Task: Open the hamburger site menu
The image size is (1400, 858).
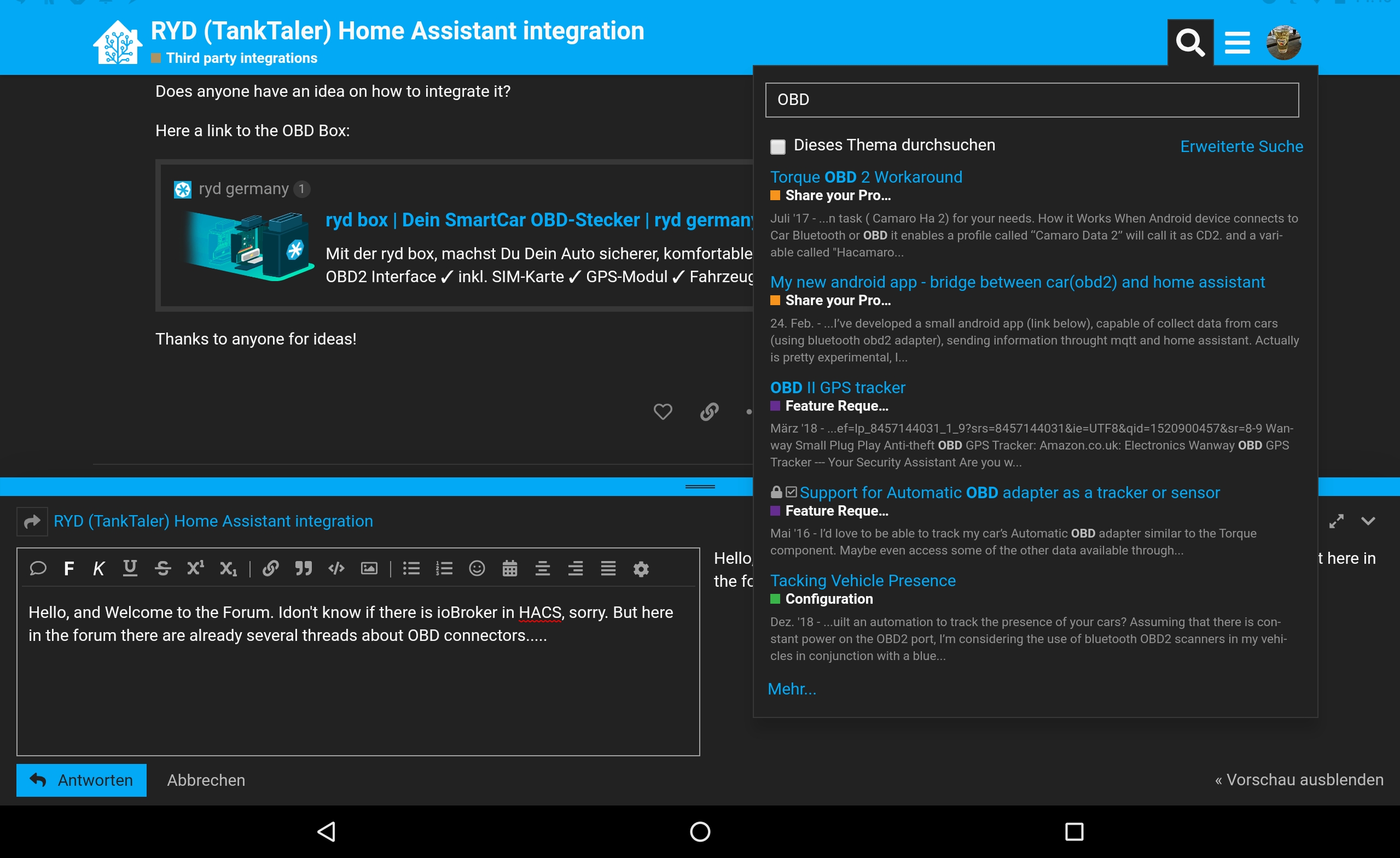Action: 1237,42
